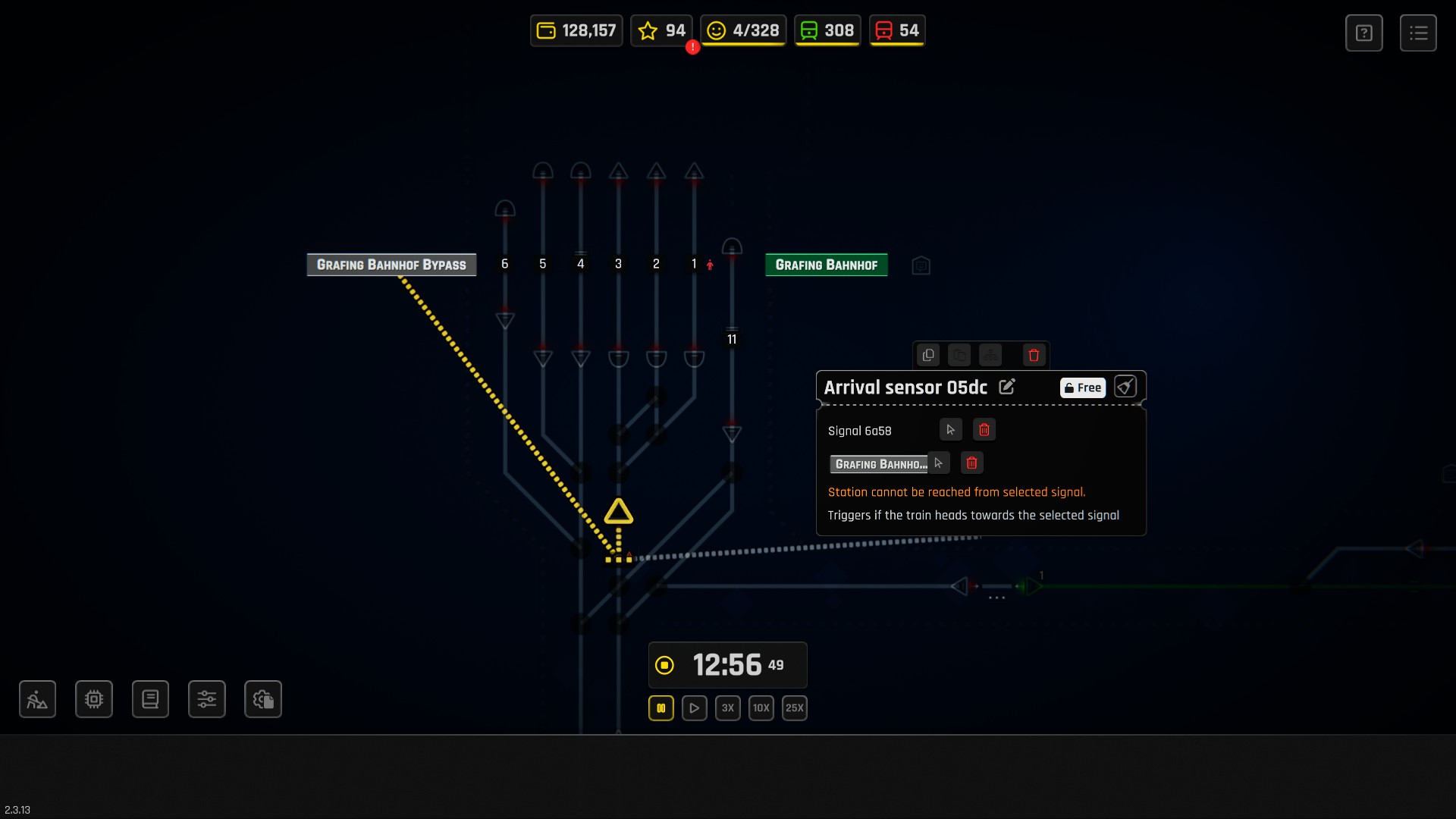Set game speed to 3X
This screenshot has width=1456, height=819.
point(727,708)
